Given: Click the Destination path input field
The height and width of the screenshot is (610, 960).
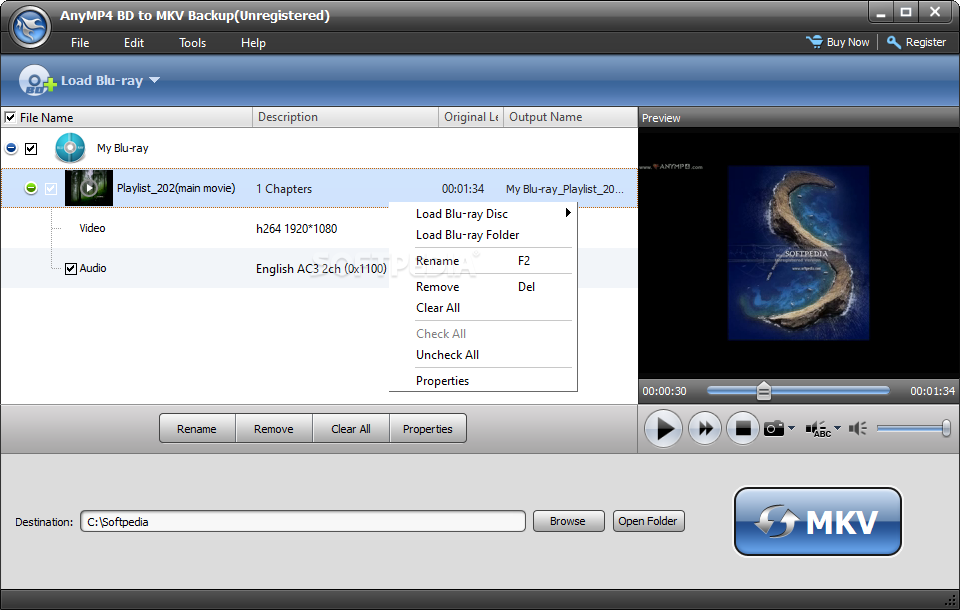Looking at the screenshot, I should pos(302,521).
